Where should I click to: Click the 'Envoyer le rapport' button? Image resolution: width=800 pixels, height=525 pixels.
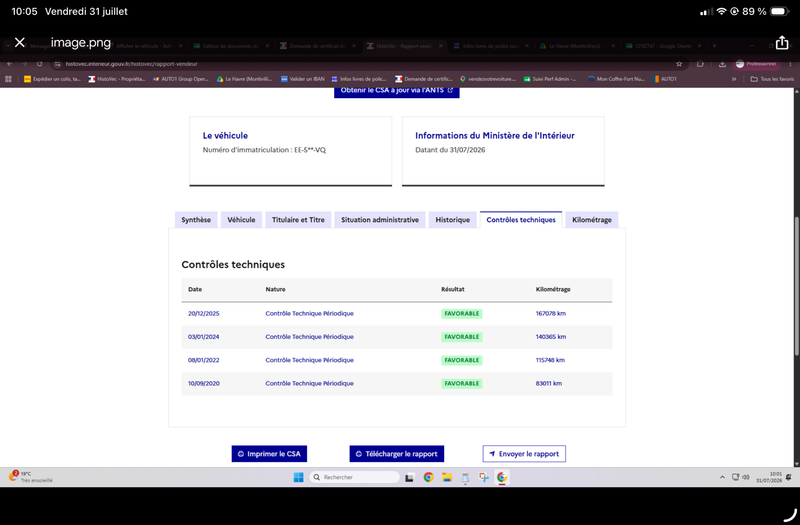click(x=524, y=454)
